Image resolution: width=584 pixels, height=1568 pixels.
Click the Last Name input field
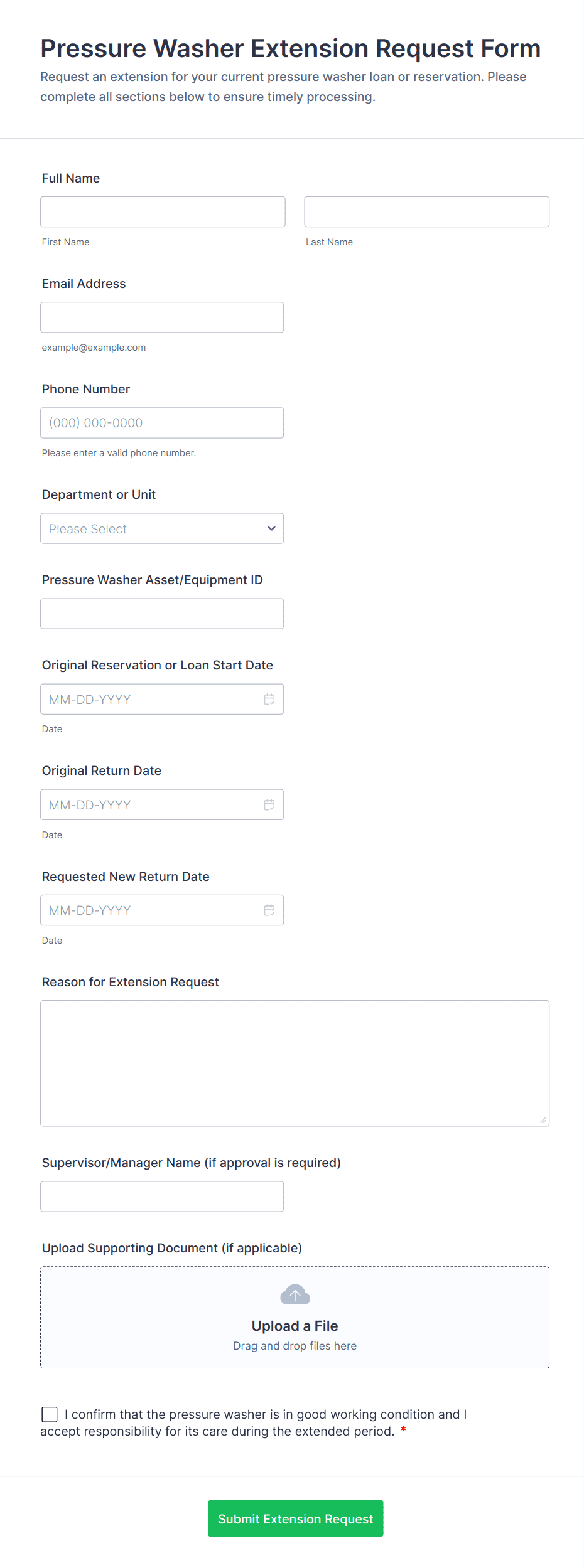[426, 211]
